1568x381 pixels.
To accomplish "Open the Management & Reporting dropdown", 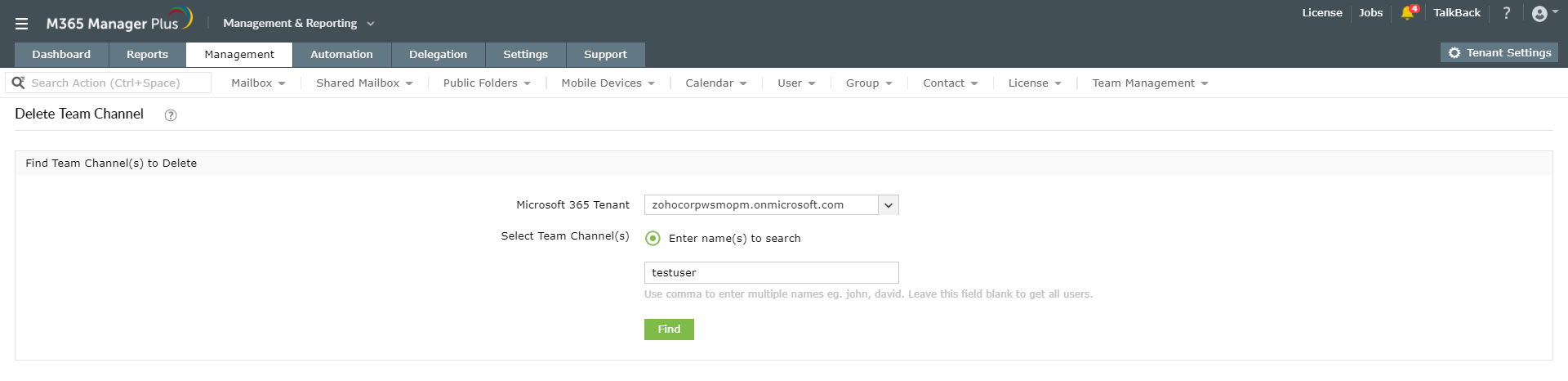I will (x=298, y=24).
